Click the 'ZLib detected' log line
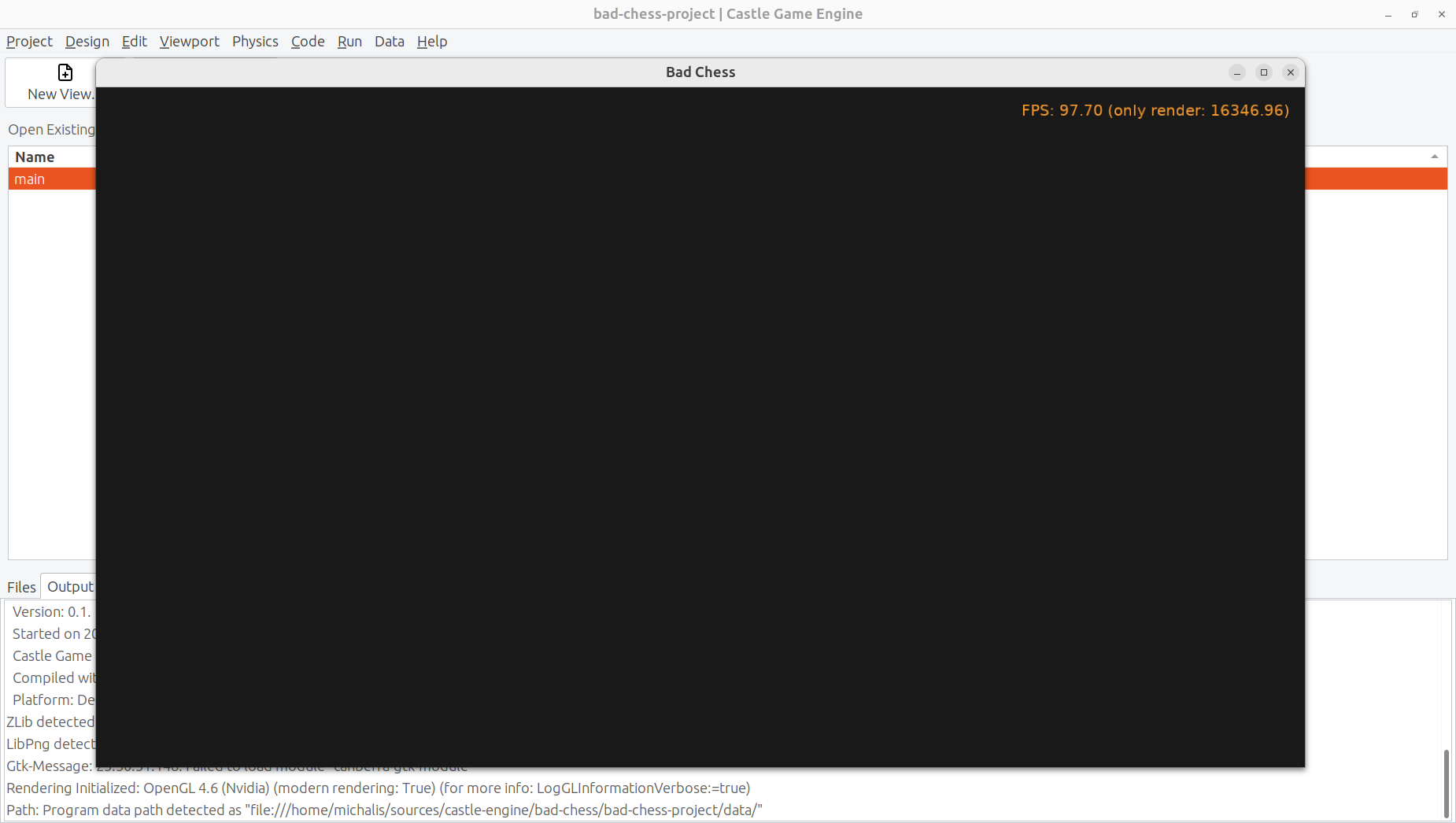 click(50, 722)
